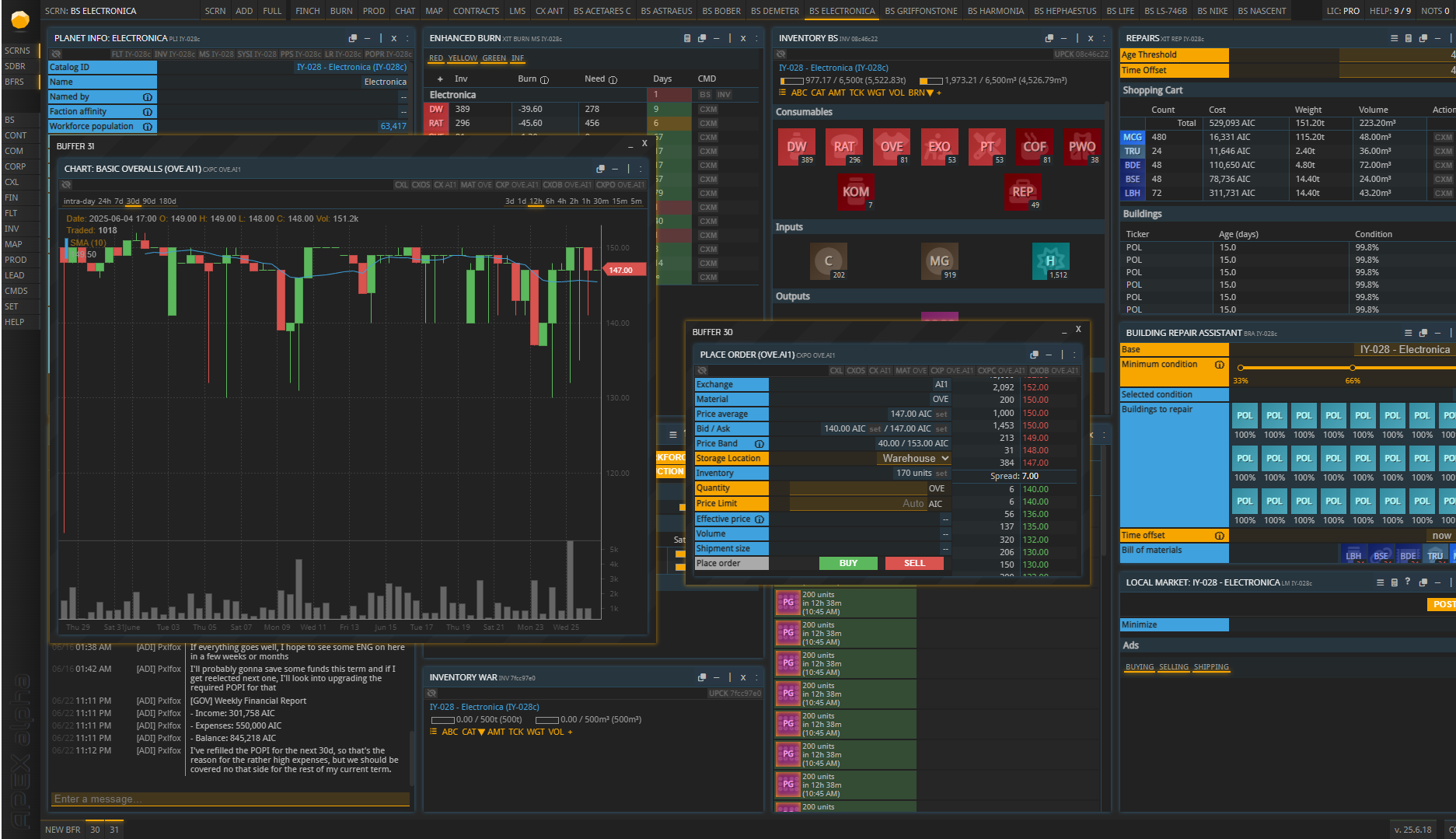Click the APEX logo in the top-left corner
This screenshot has width=1456, height=839.
[x=20, y=20]
